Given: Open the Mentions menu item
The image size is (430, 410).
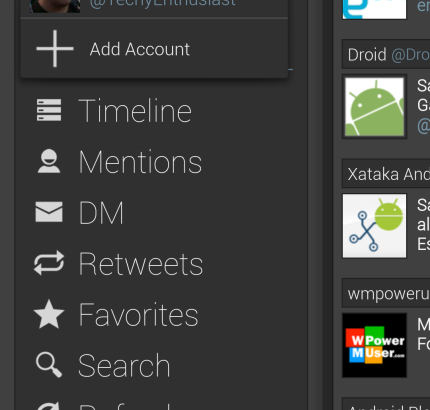Looking at the screenshot, I should (x=140, y=162).
